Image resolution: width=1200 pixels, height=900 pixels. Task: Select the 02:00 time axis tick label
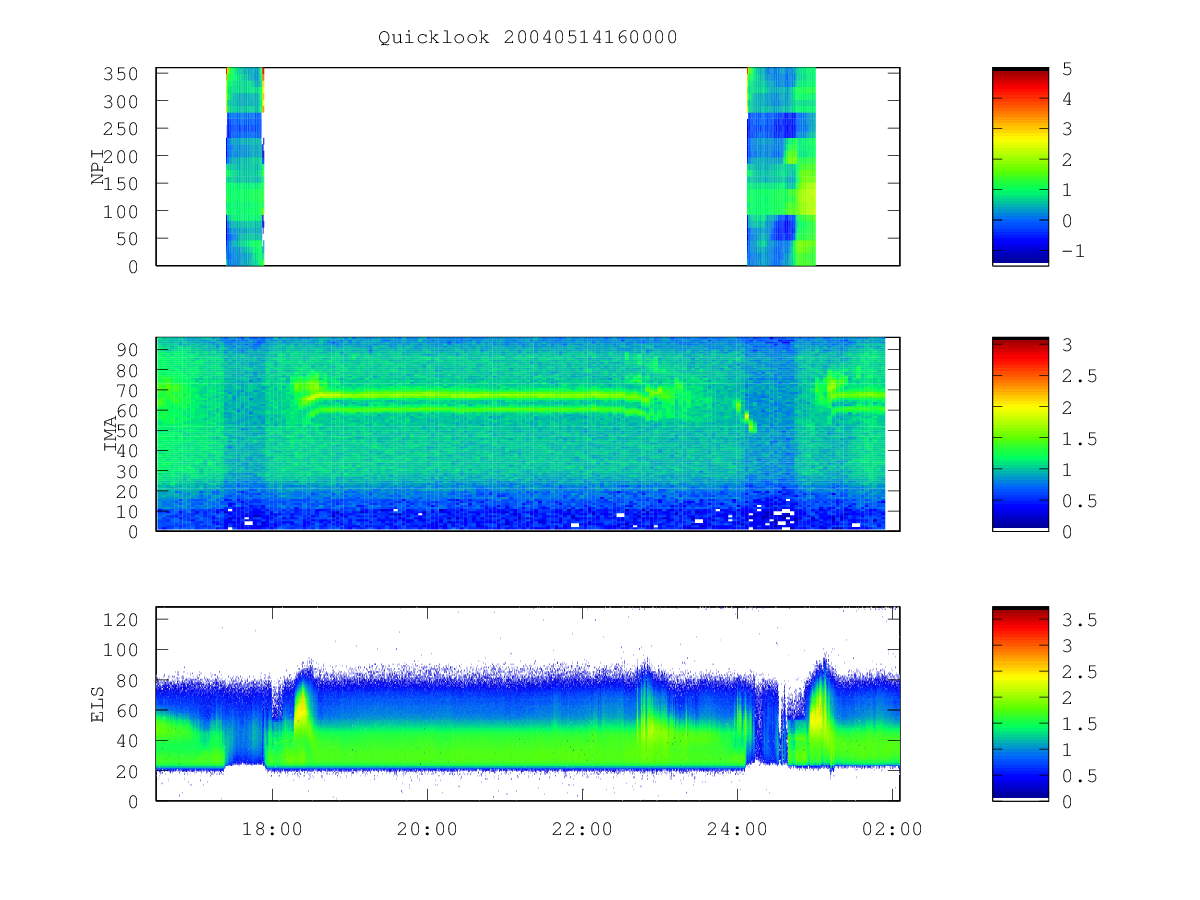click(x=892, y=829)
